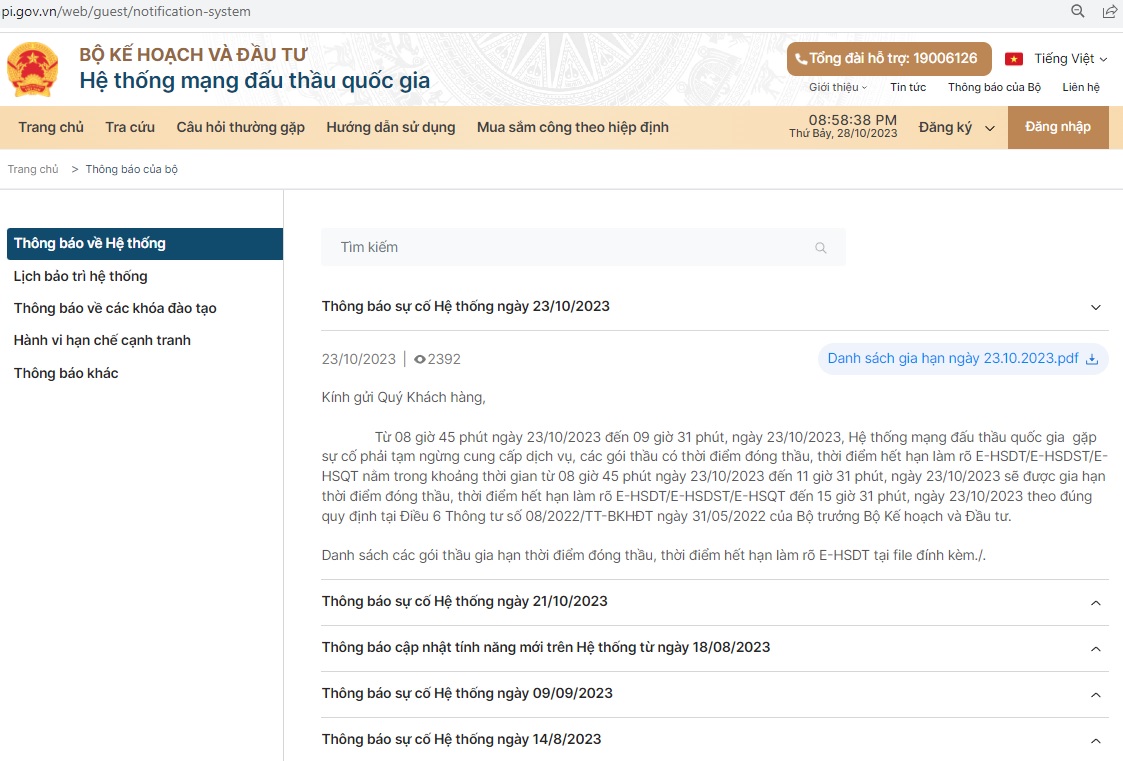The image size is (1123, 761).
Task: Expand the 18/08/2023 feature update notice
Action: 1095,648
